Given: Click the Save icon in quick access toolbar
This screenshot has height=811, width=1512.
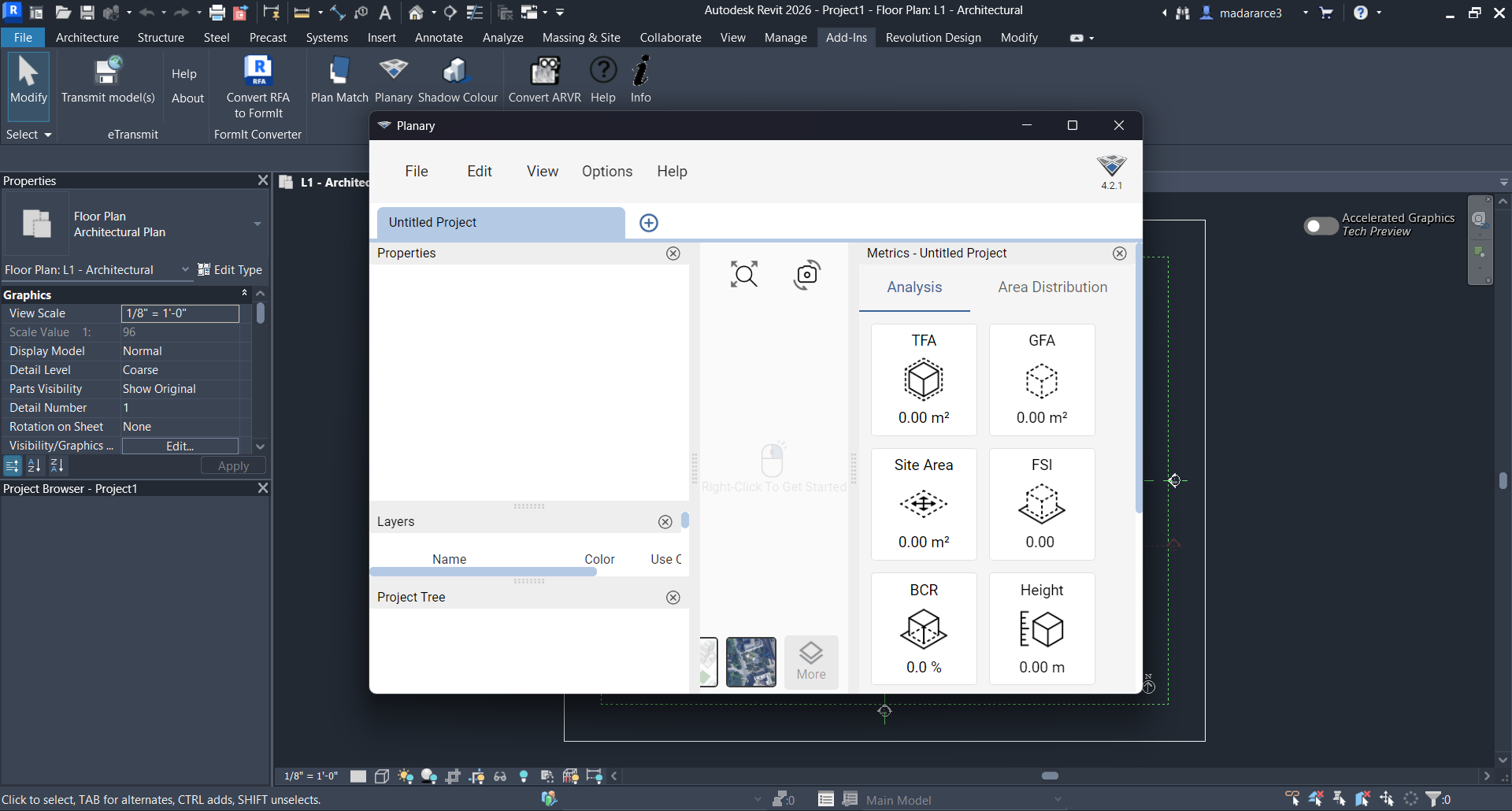Looking at the screenshot, I should pyautogui.click(x=87, y=13).
